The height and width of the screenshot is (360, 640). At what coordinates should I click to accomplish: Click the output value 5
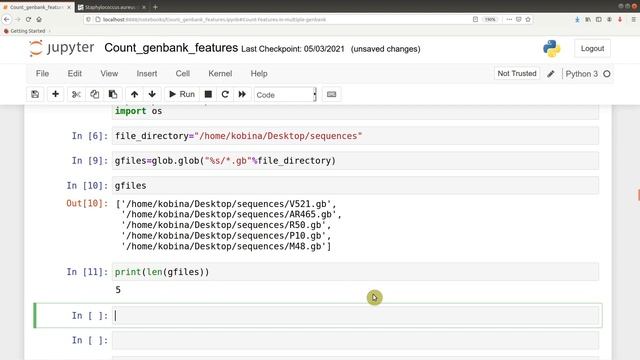tap(118, 290)
